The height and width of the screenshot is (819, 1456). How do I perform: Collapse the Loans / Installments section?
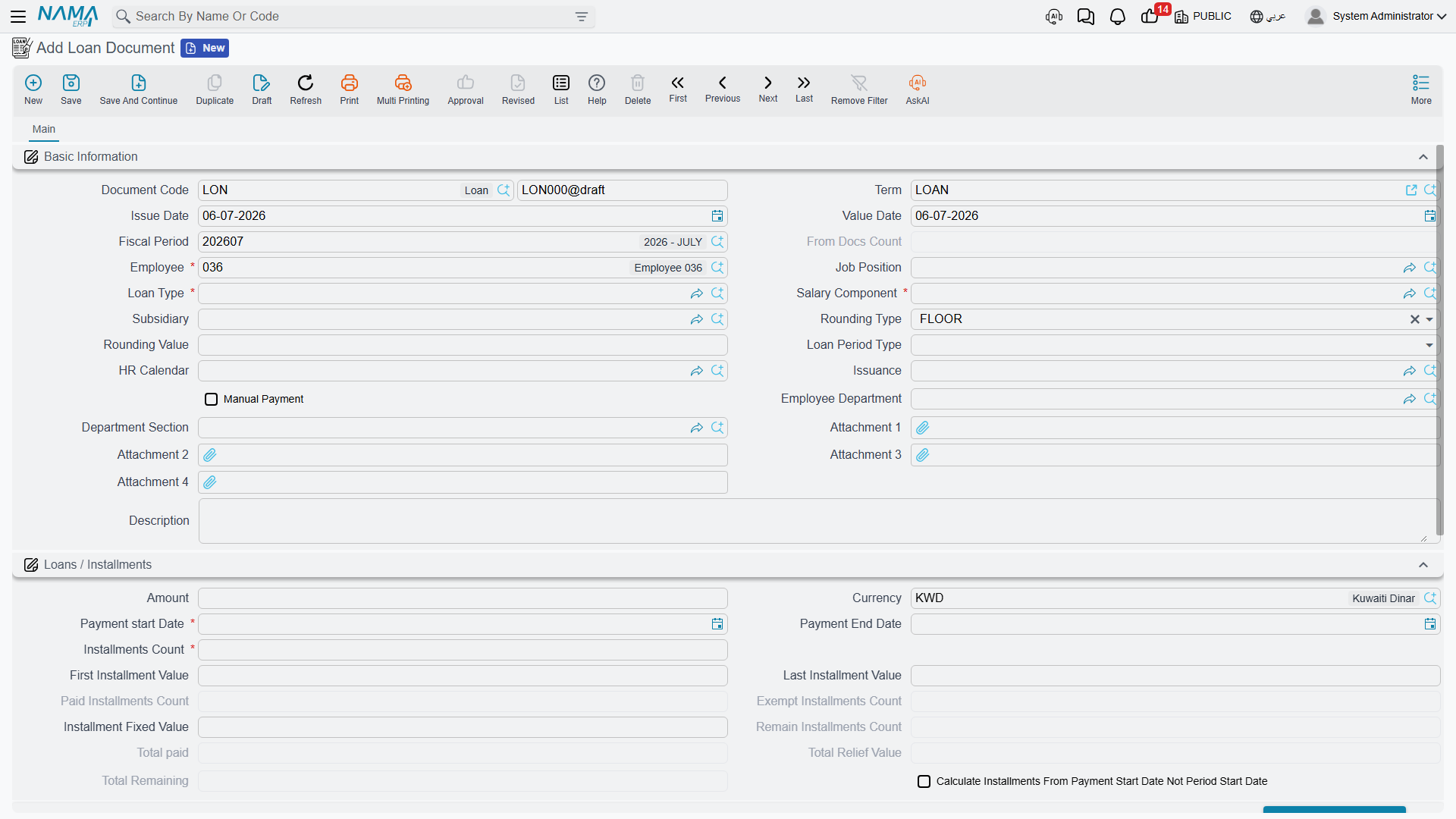click(x=1423, y=565)
